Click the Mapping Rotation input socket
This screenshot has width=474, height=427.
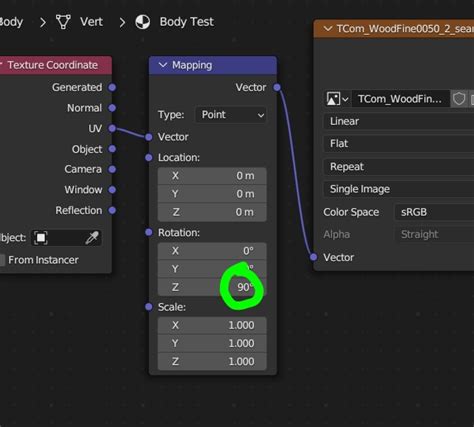point(149,232)
